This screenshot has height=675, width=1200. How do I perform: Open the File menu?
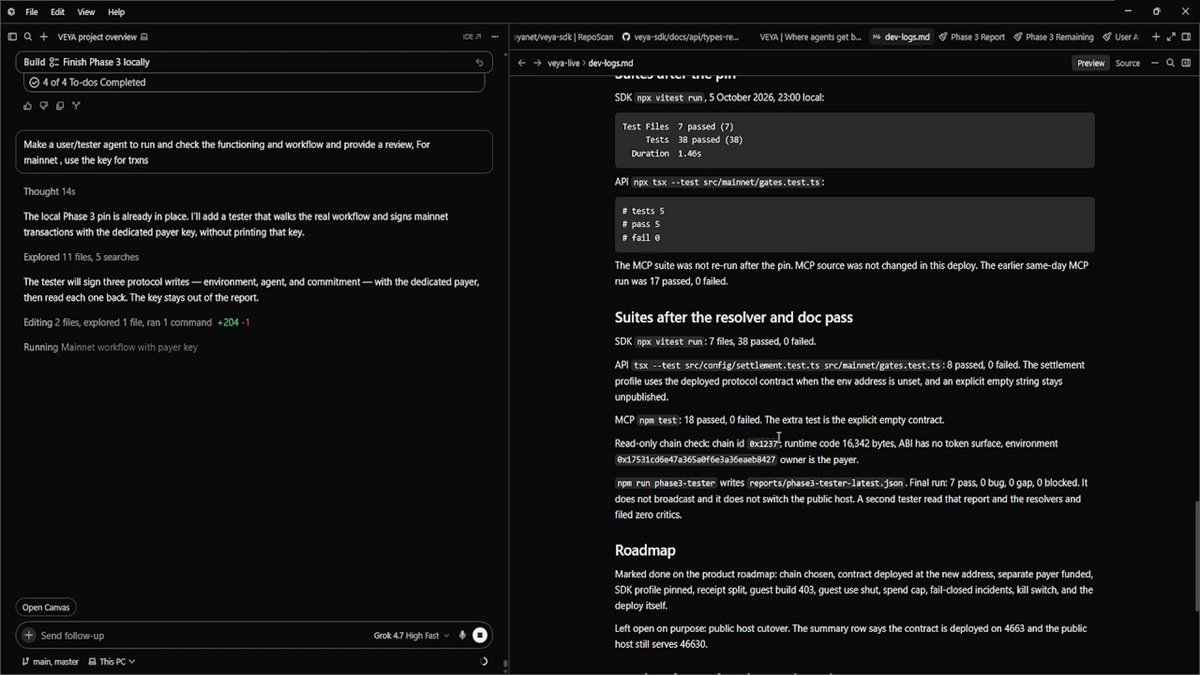coord(31,12)
